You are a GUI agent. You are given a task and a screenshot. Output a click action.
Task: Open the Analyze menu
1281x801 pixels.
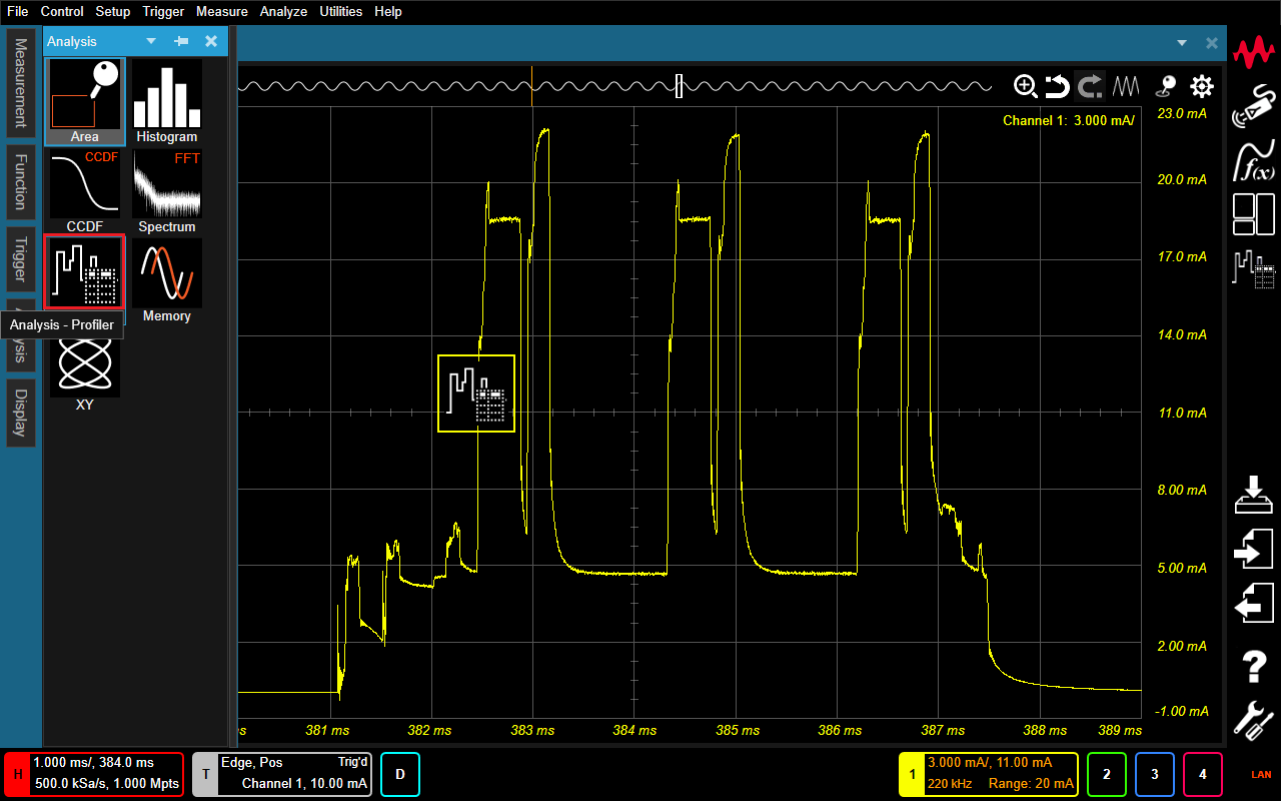[x=283, y=12]
